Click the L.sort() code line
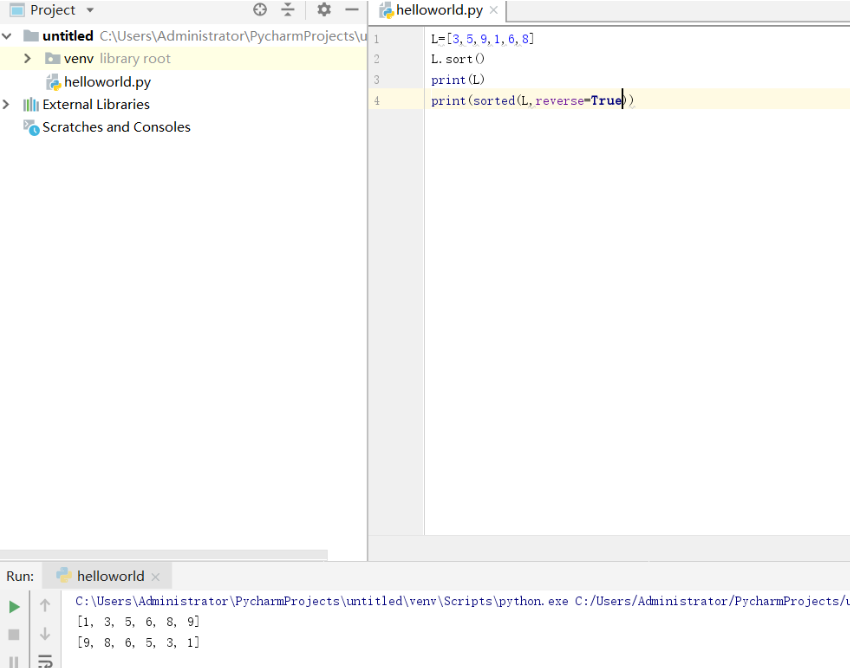This screenshot has width=850, height=668. click(x=458, y=59)
